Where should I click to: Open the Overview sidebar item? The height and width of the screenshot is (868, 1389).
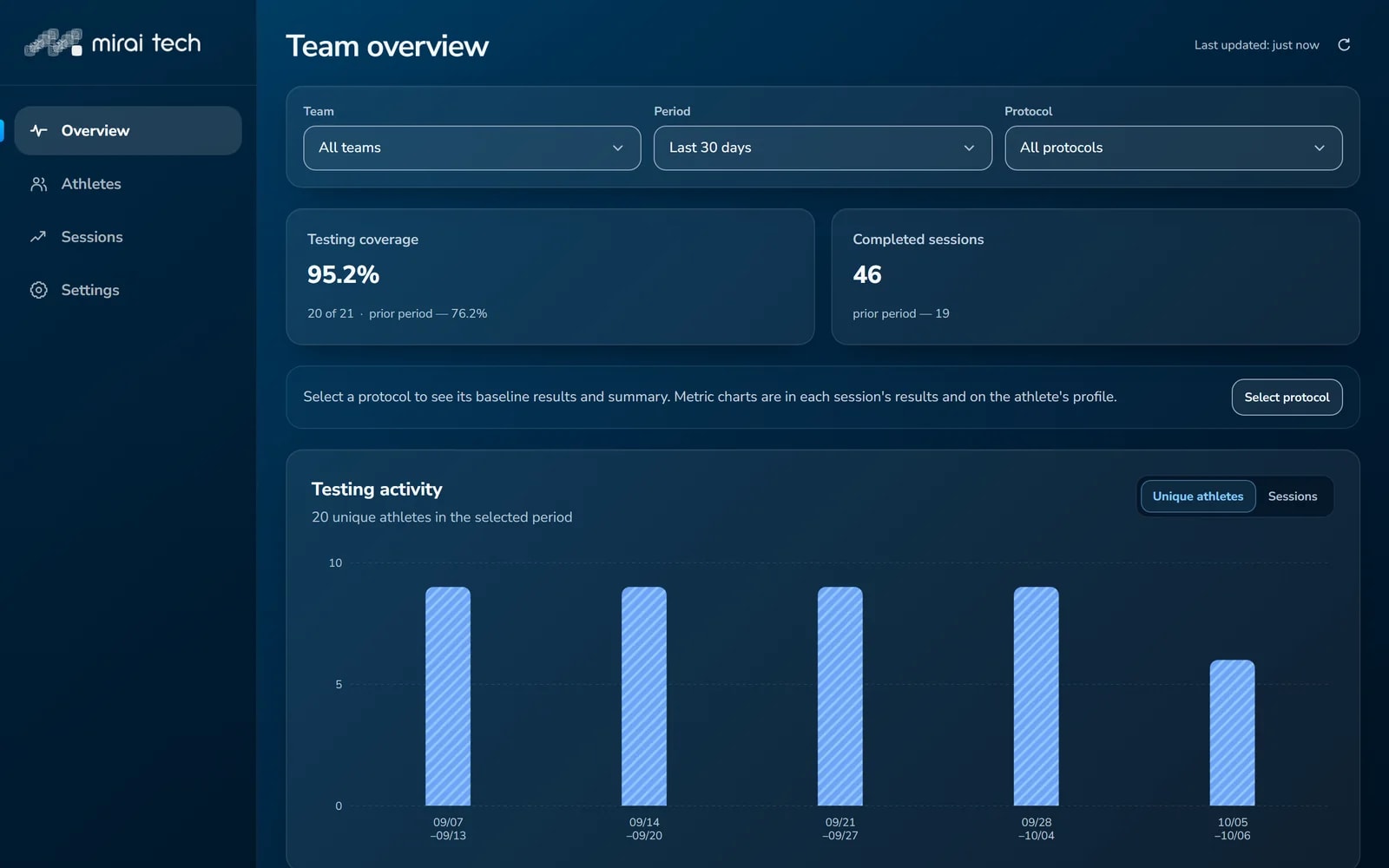click(128, 131)
